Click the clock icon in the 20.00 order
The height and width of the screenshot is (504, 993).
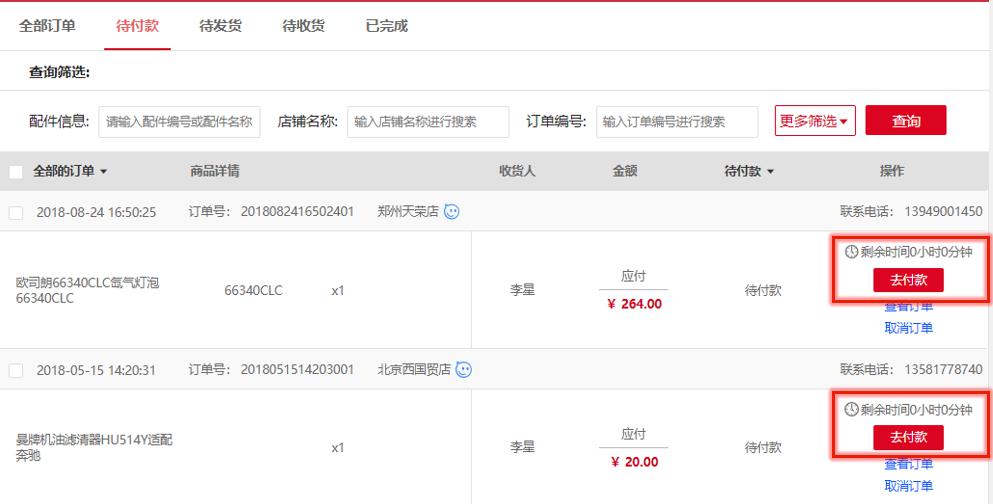pyautogui.click(x=851, y=410)
